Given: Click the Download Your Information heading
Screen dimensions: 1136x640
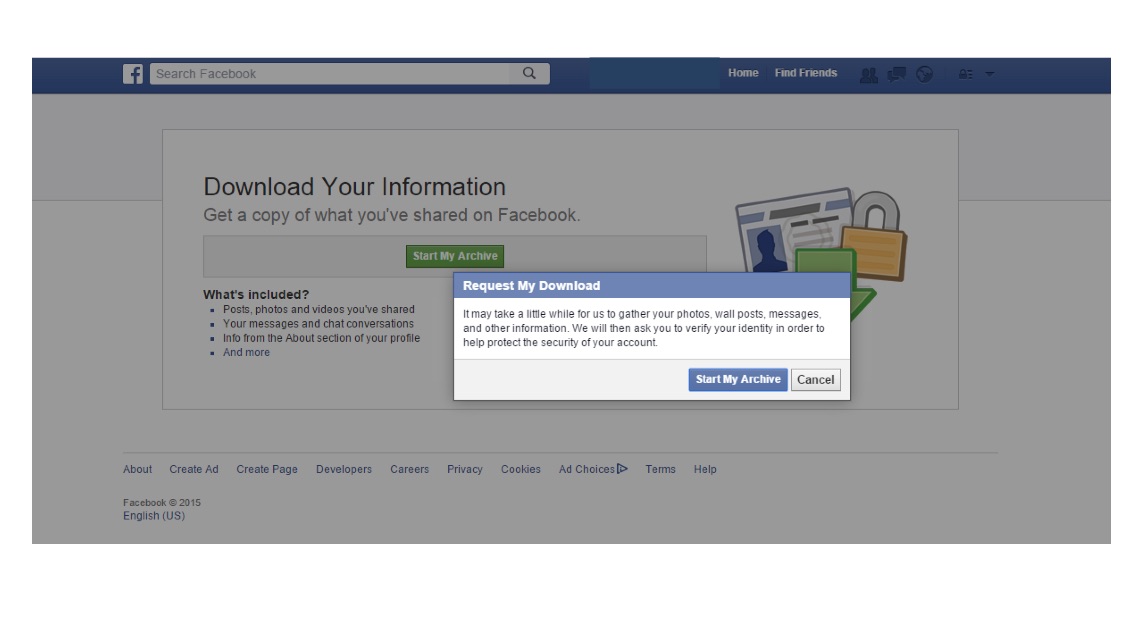Looking at the screenshot, I should (354, 187).
